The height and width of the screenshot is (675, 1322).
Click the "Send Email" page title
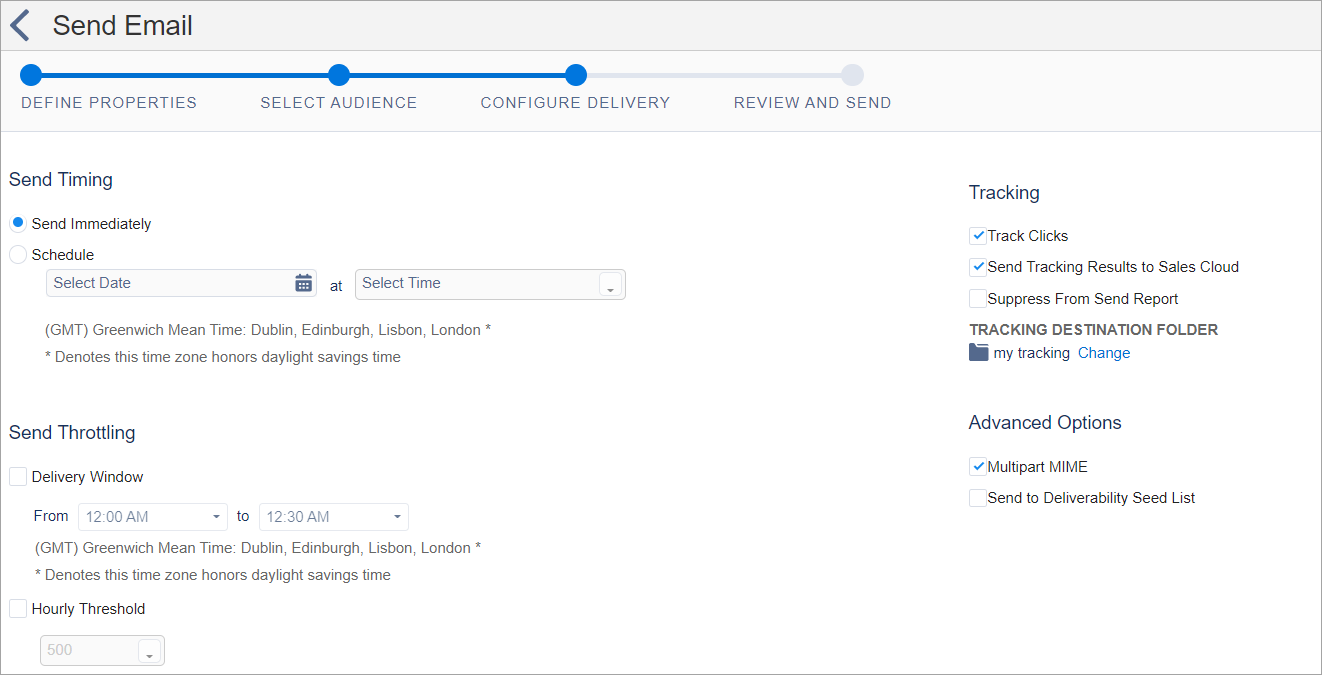123,26
